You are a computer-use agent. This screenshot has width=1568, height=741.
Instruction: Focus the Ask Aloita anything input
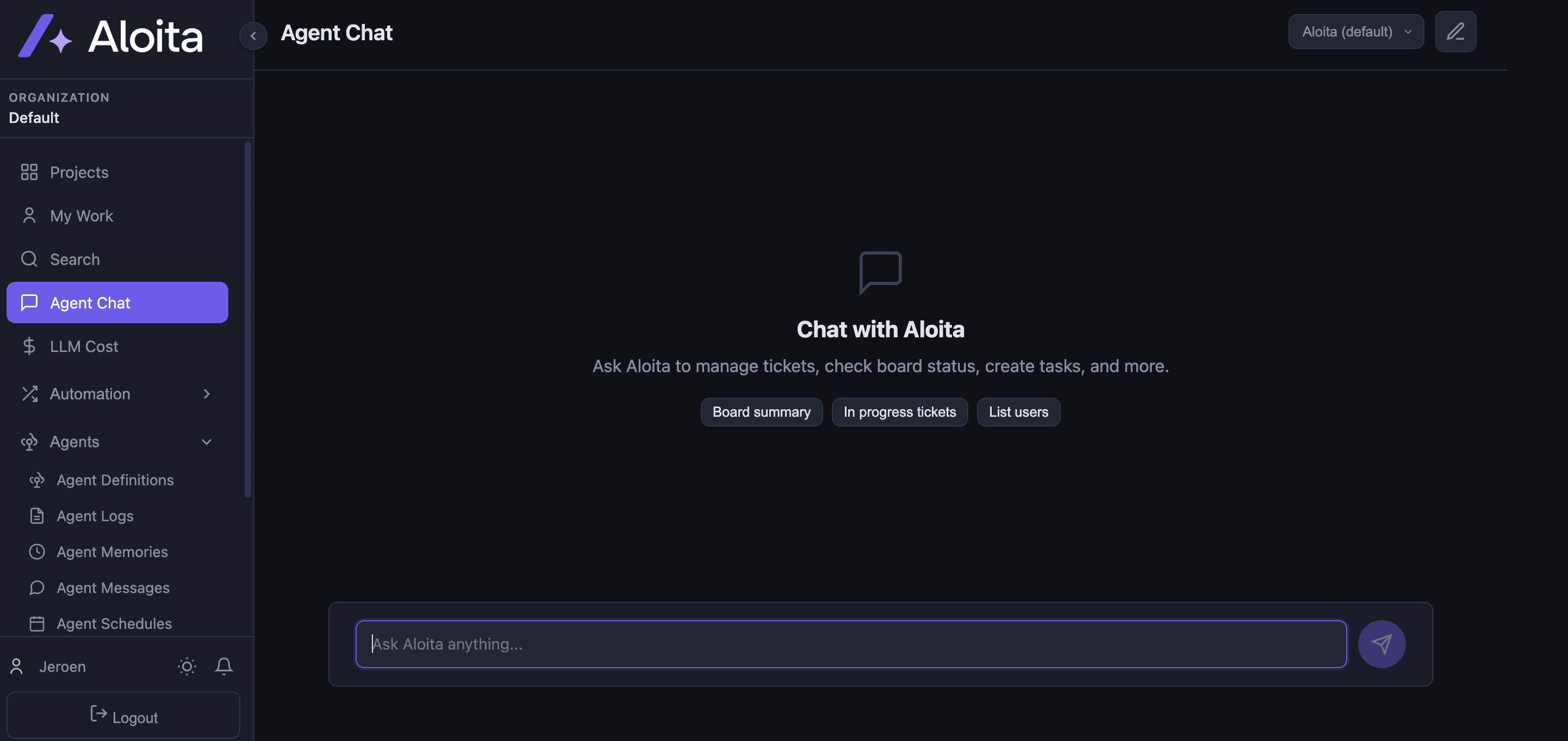tap(851, 644)
